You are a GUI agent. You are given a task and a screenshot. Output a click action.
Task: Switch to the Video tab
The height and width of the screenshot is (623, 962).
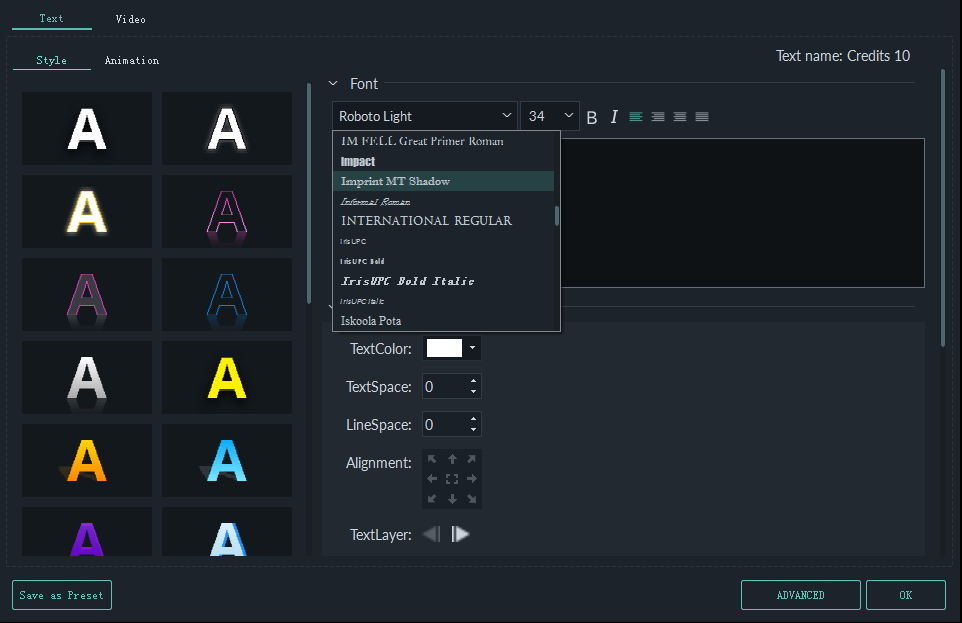[130, 18]
